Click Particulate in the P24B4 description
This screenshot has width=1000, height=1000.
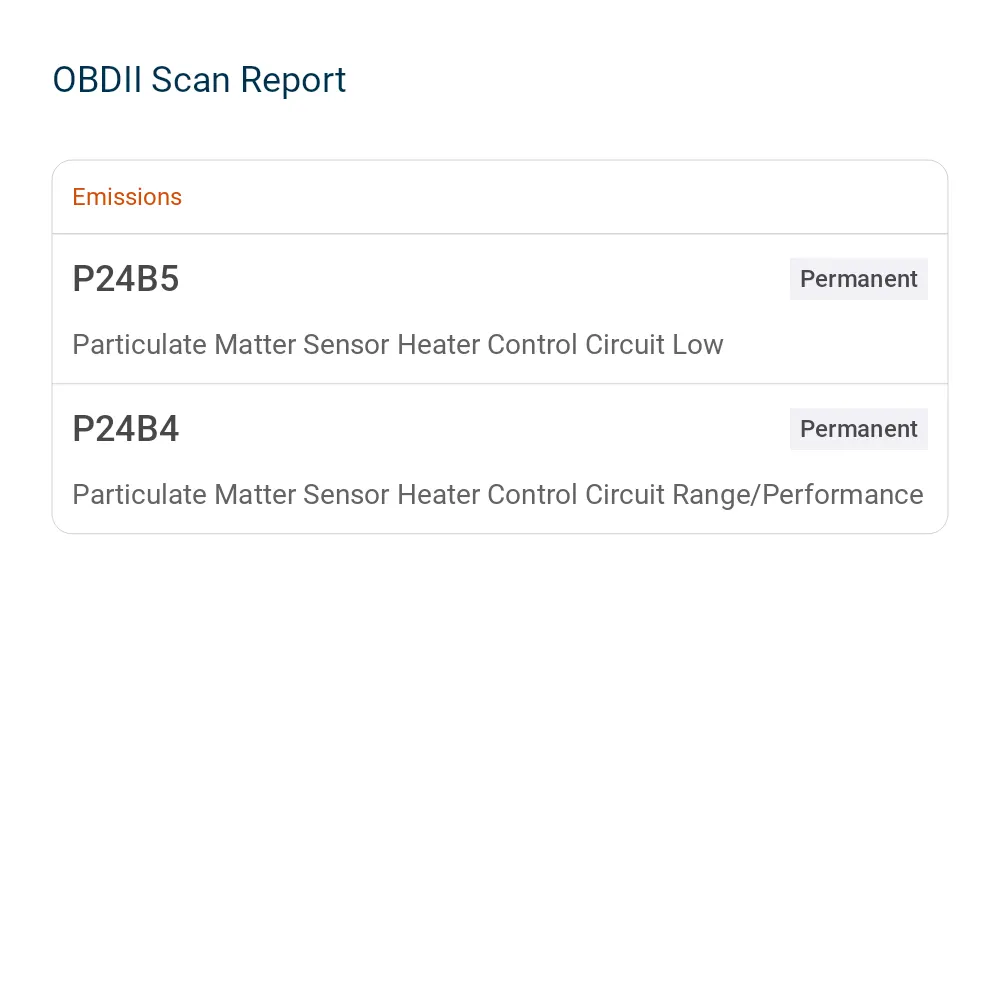tap(140, 494)
